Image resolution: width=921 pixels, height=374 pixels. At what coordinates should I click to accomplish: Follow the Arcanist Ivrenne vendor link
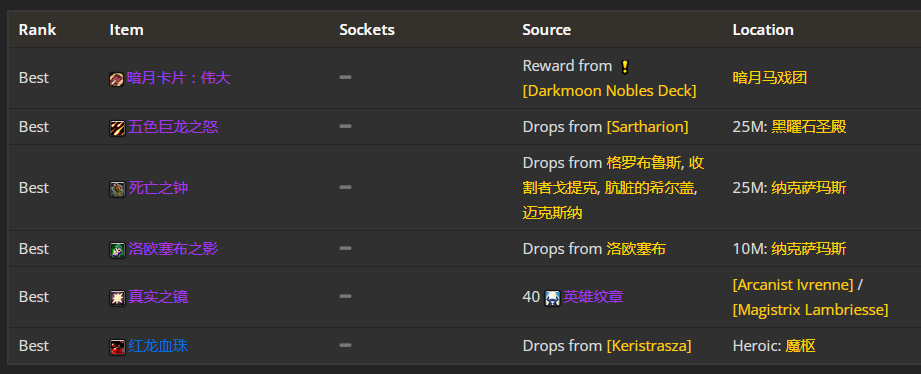793,285
